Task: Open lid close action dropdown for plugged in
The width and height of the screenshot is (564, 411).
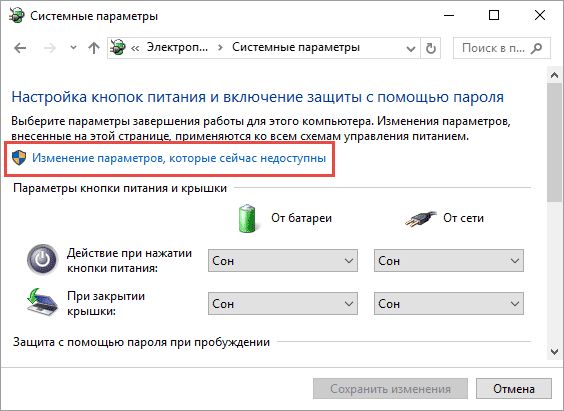Action: tap(449, 304)
